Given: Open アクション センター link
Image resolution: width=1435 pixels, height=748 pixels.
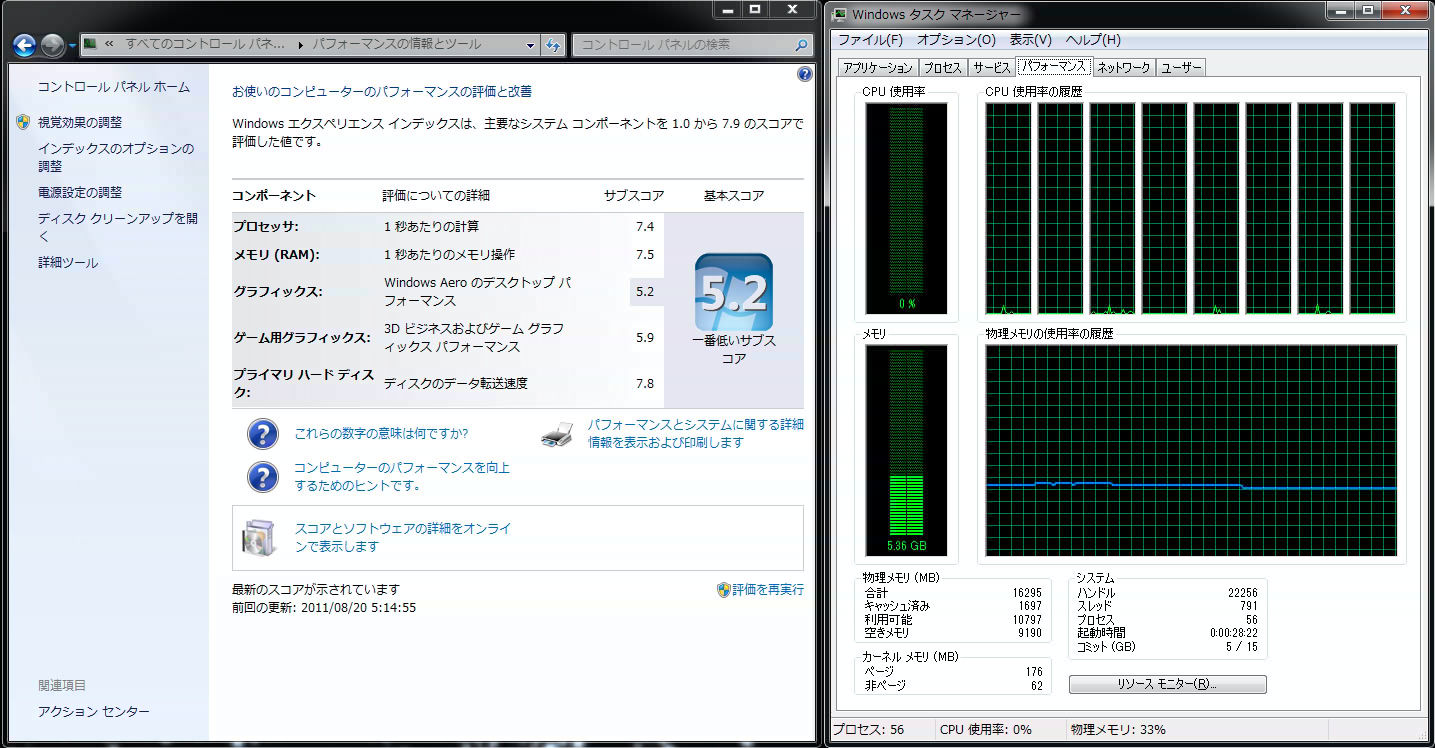Looking at the screenshot, I should (93, 712).
